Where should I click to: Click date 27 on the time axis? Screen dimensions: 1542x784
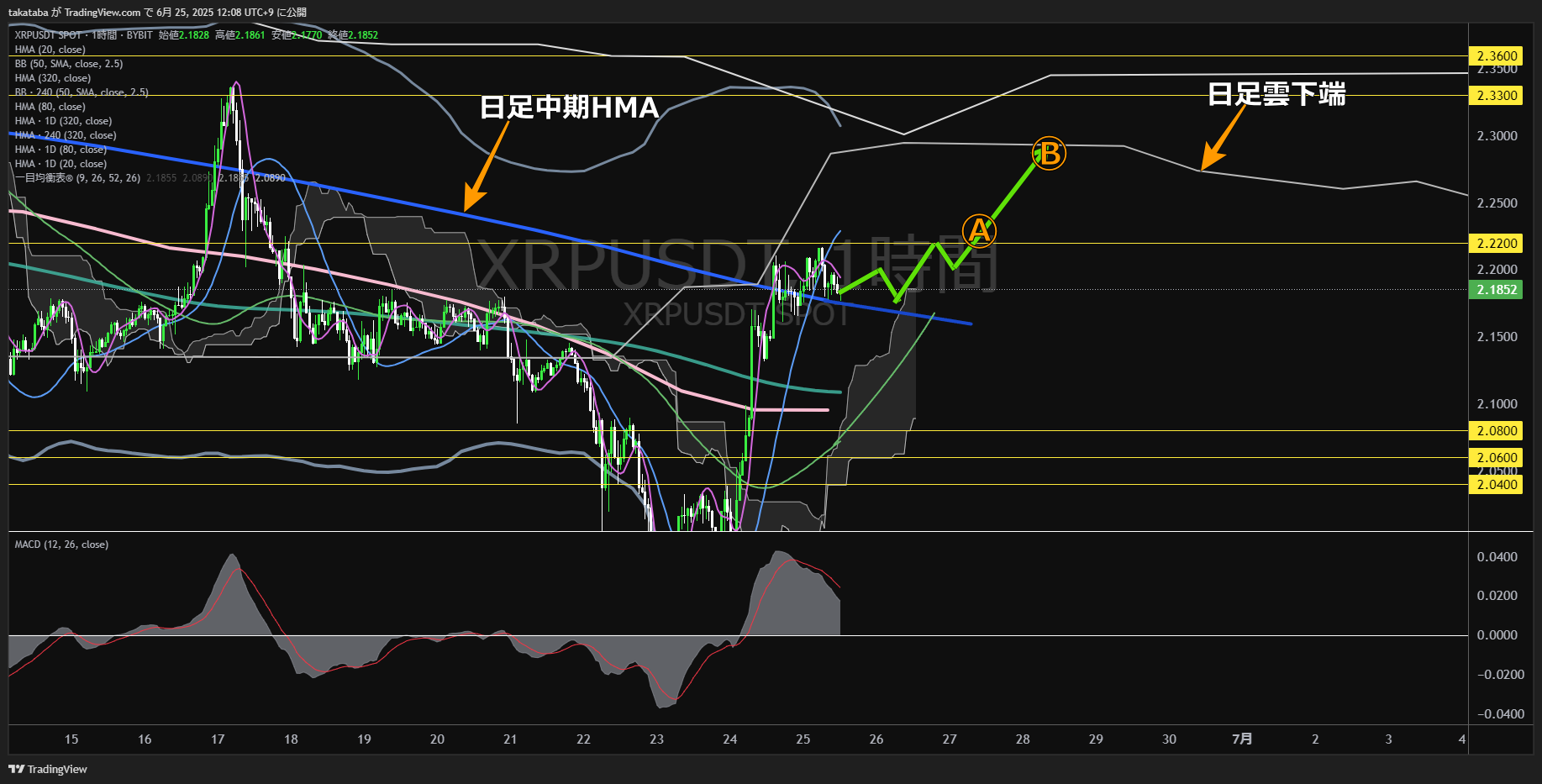click(x=950, y=739)
